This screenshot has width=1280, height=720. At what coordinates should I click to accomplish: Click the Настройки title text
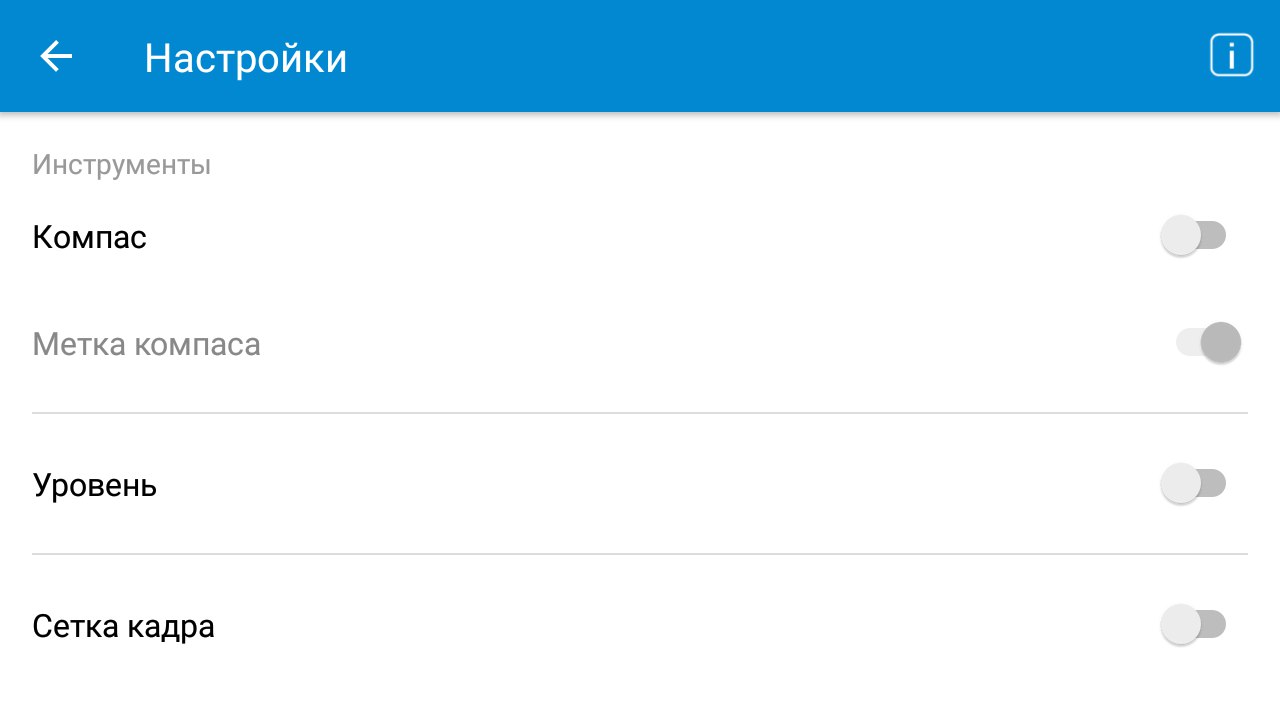[x=246, y=58]
